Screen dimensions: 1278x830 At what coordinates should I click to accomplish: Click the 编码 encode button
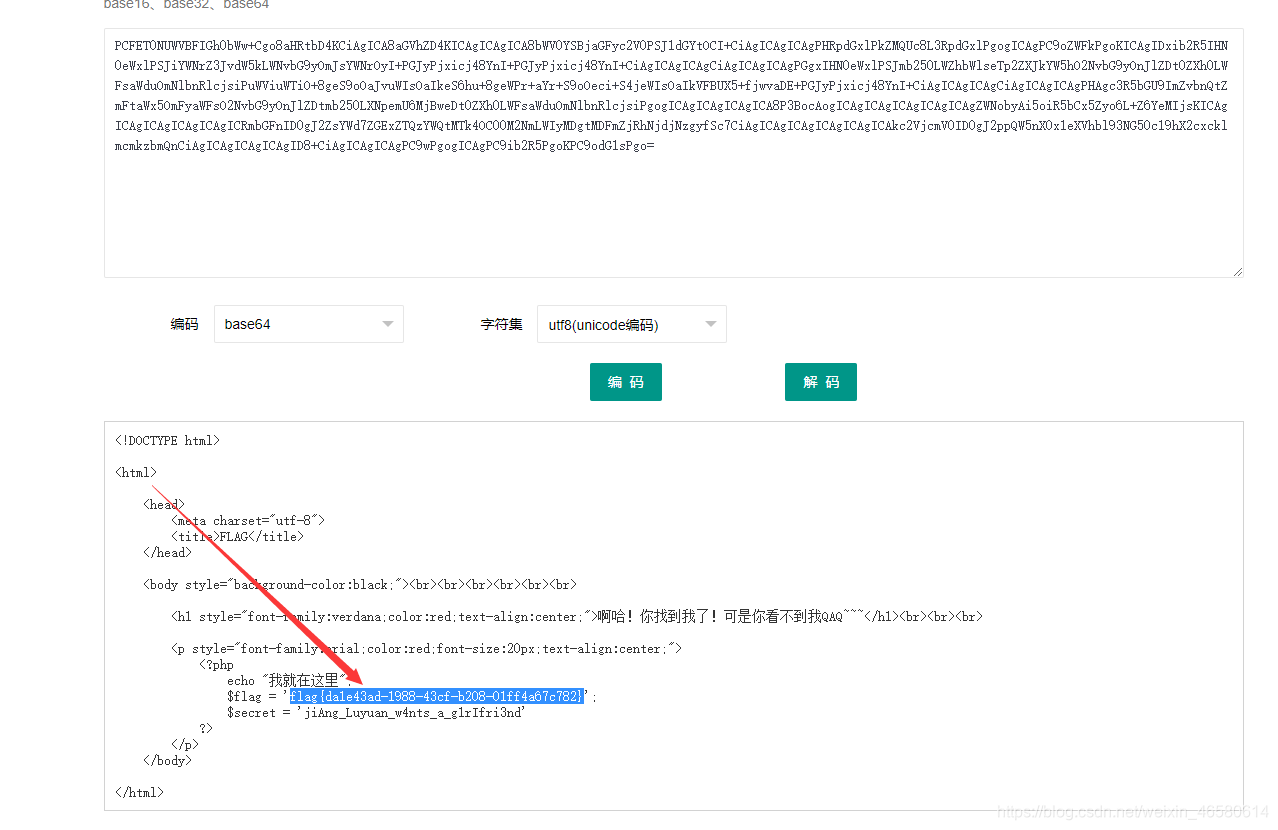click(626, 382)
